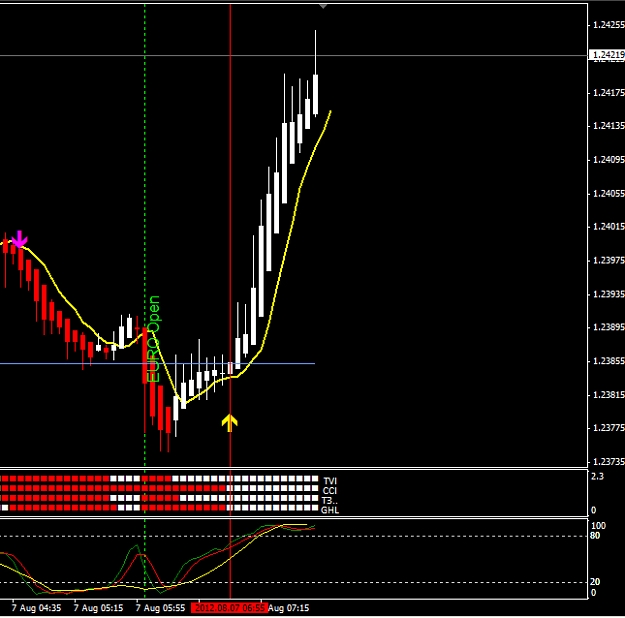This screenshot has height=618, width=625.
Task: Click the 1.23775 price axis label
Action: tap(609, 428)
